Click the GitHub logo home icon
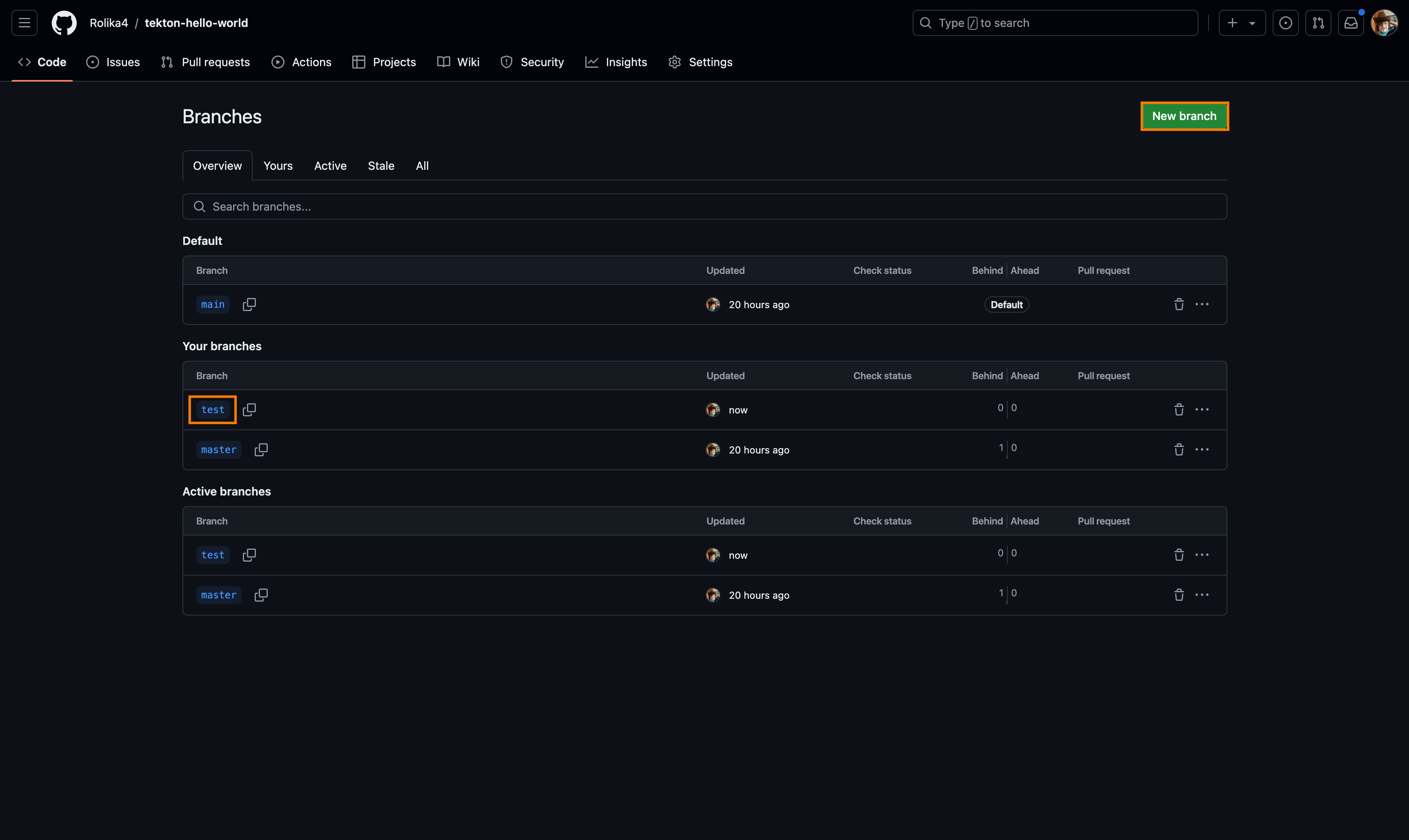Screen dimensions: 1409x840 64,23
